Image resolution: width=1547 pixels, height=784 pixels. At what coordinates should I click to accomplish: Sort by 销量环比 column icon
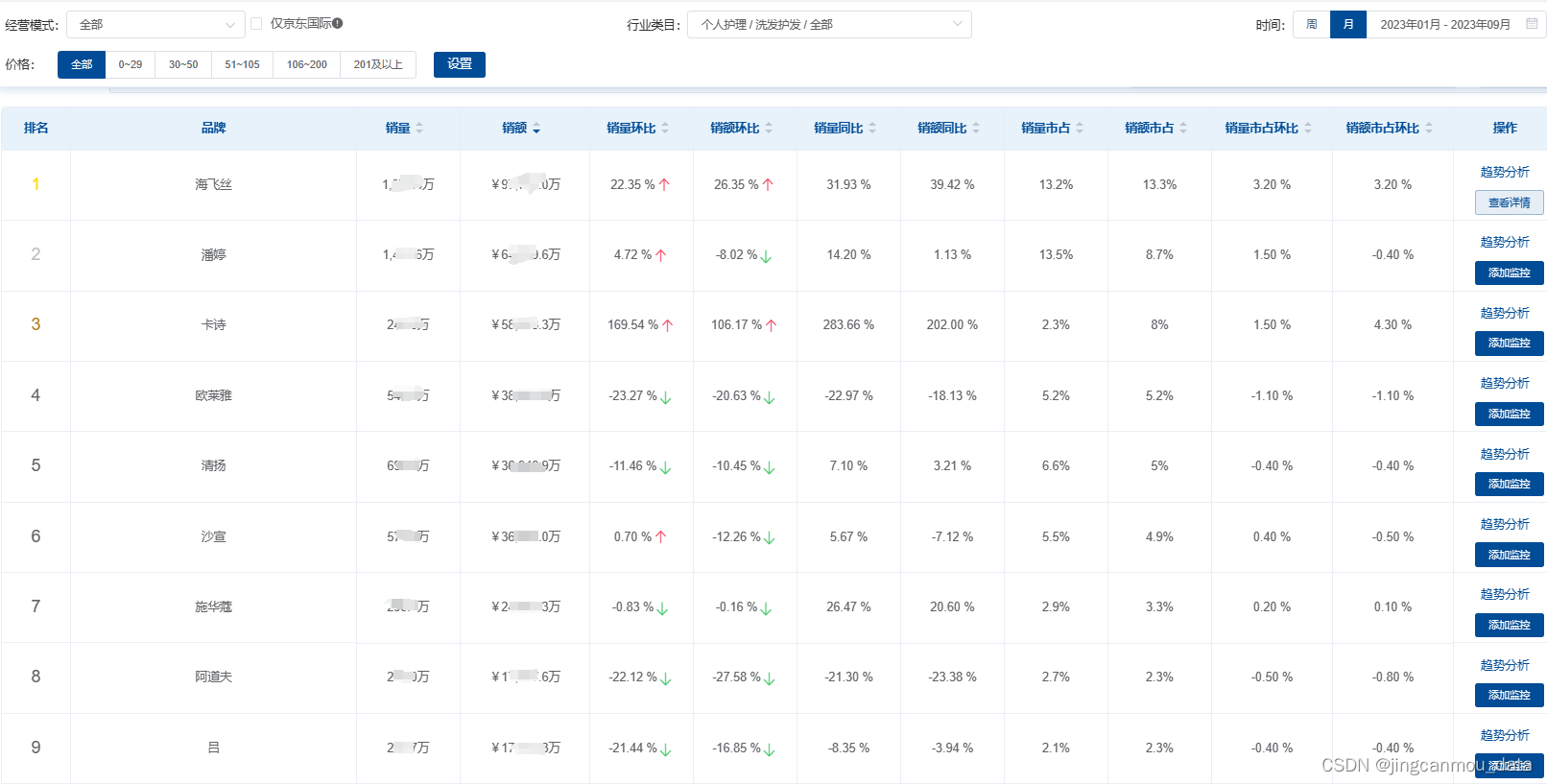coord(665,128)
